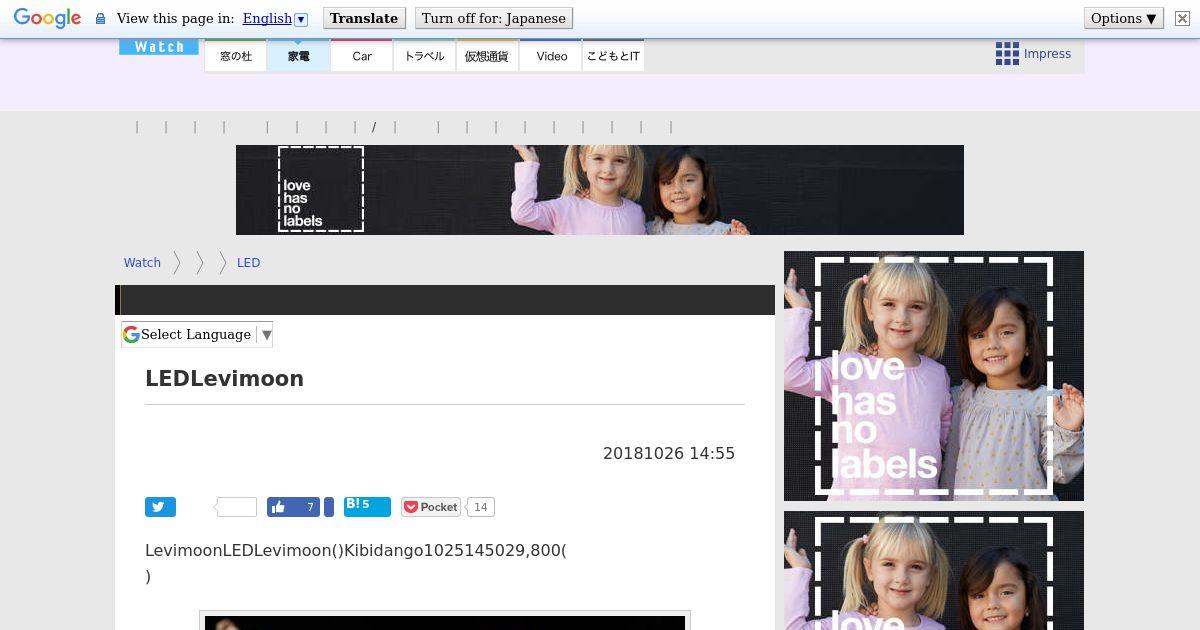Click the English language link
The height and width of the screenshot is (630, 1200).
coord(267,18)
